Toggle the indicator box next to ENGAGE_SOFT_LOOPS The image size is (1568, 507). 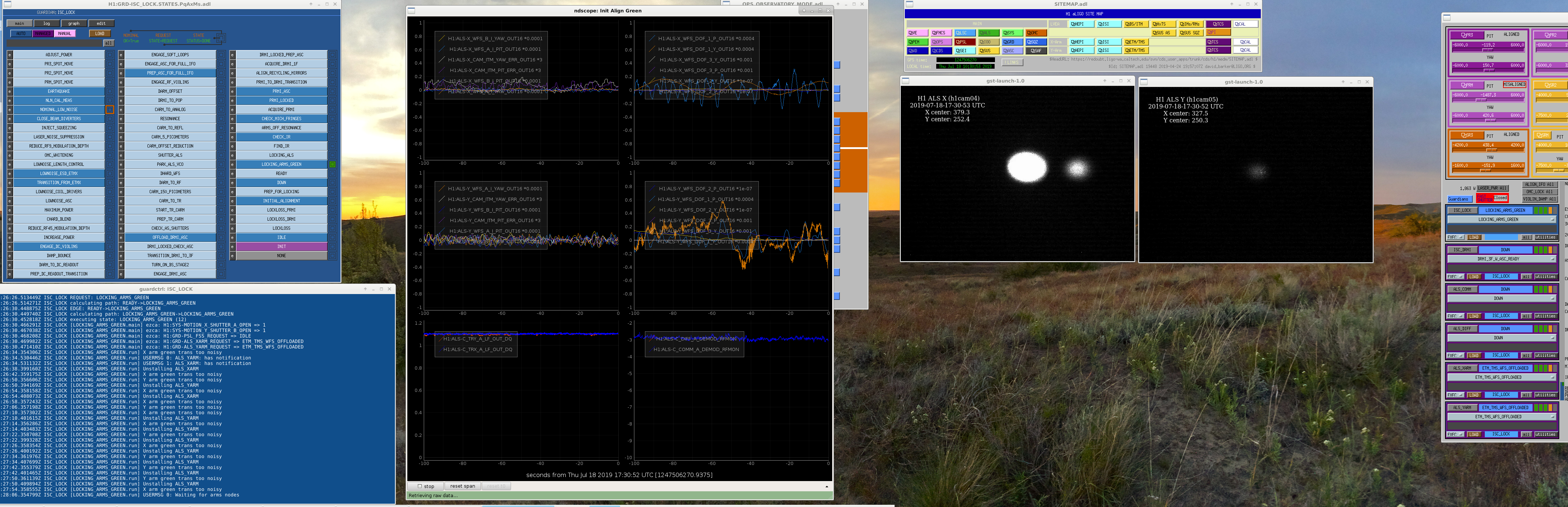[x=222, y=55]
